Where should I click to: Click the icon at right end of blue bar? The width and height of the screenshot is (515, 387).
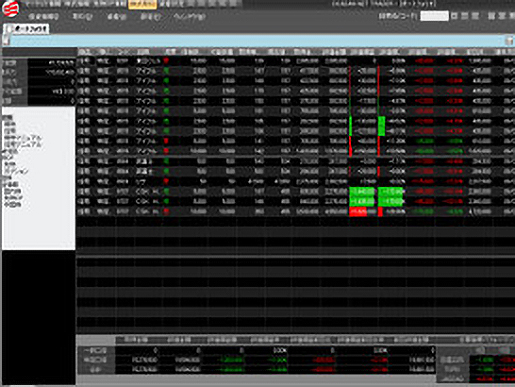click(509, 41)
